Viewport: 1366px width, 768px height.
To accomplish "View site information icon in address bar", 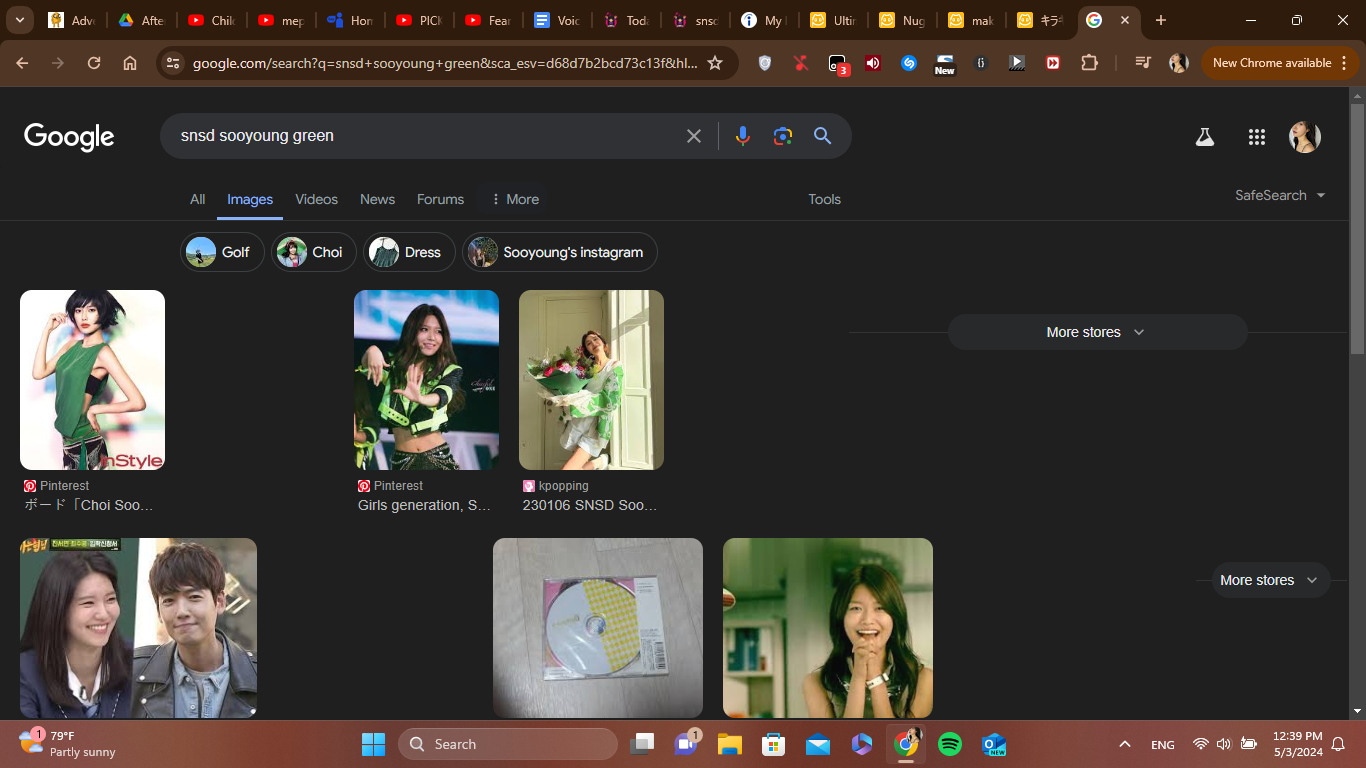I will (173, 63).
